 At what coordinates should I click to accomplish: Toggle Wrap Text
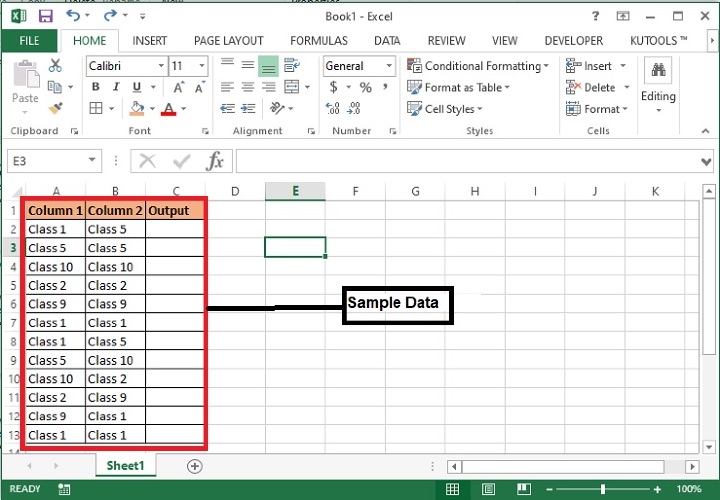292,65
